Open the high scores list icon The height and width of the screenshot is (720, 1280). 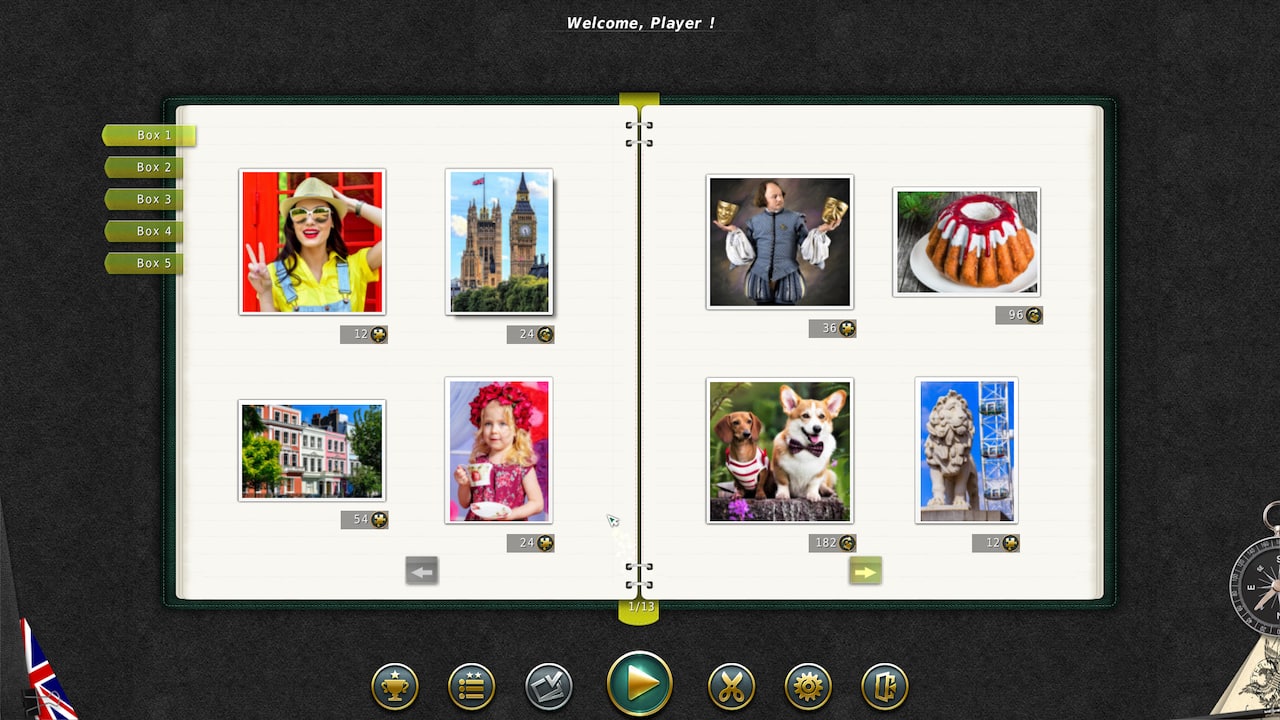[472, 687]
